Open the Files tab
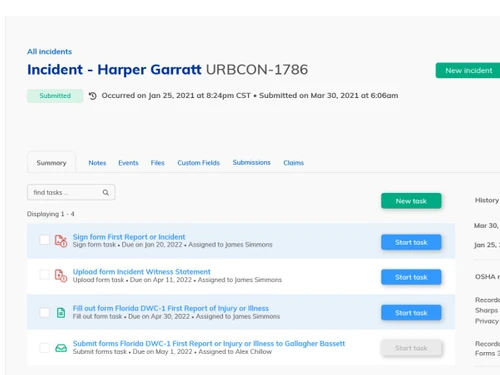Viewport: 500px width, 375px height. [x=157, y=163]
